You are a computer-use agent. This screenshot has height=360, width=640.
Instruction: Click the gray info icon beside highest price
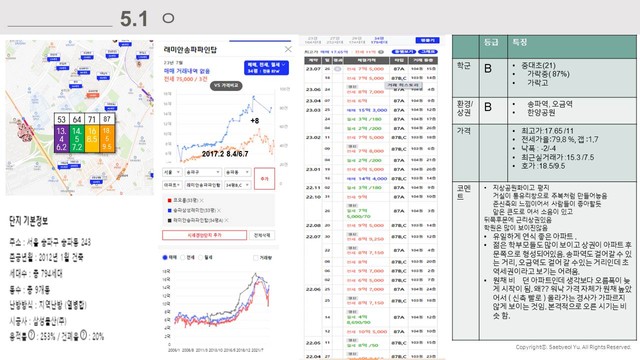click(380, 52)
